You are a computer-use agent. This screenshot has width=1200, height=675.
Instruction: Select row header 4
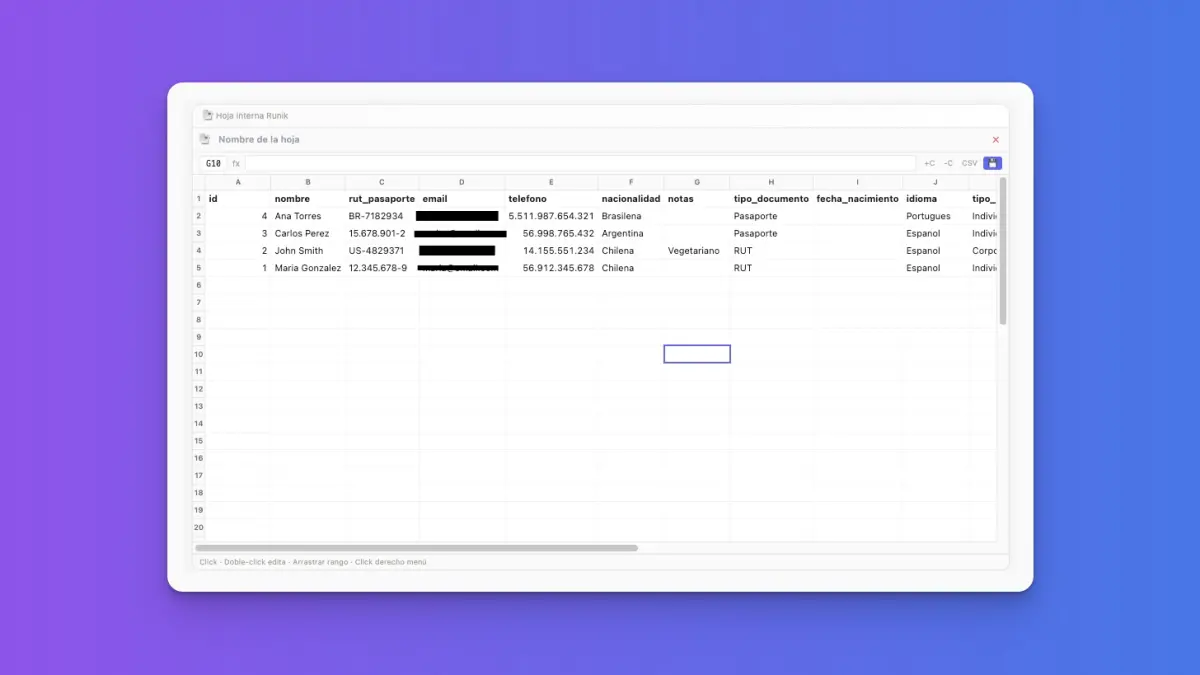[x=199, y=251]
